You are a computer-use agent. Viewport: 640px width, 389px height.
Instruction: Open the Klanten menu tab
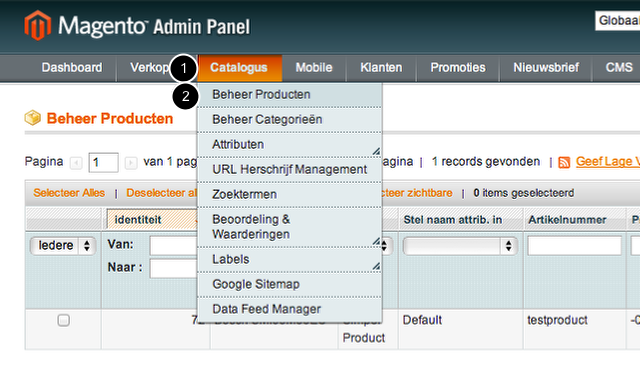(381, 68)
